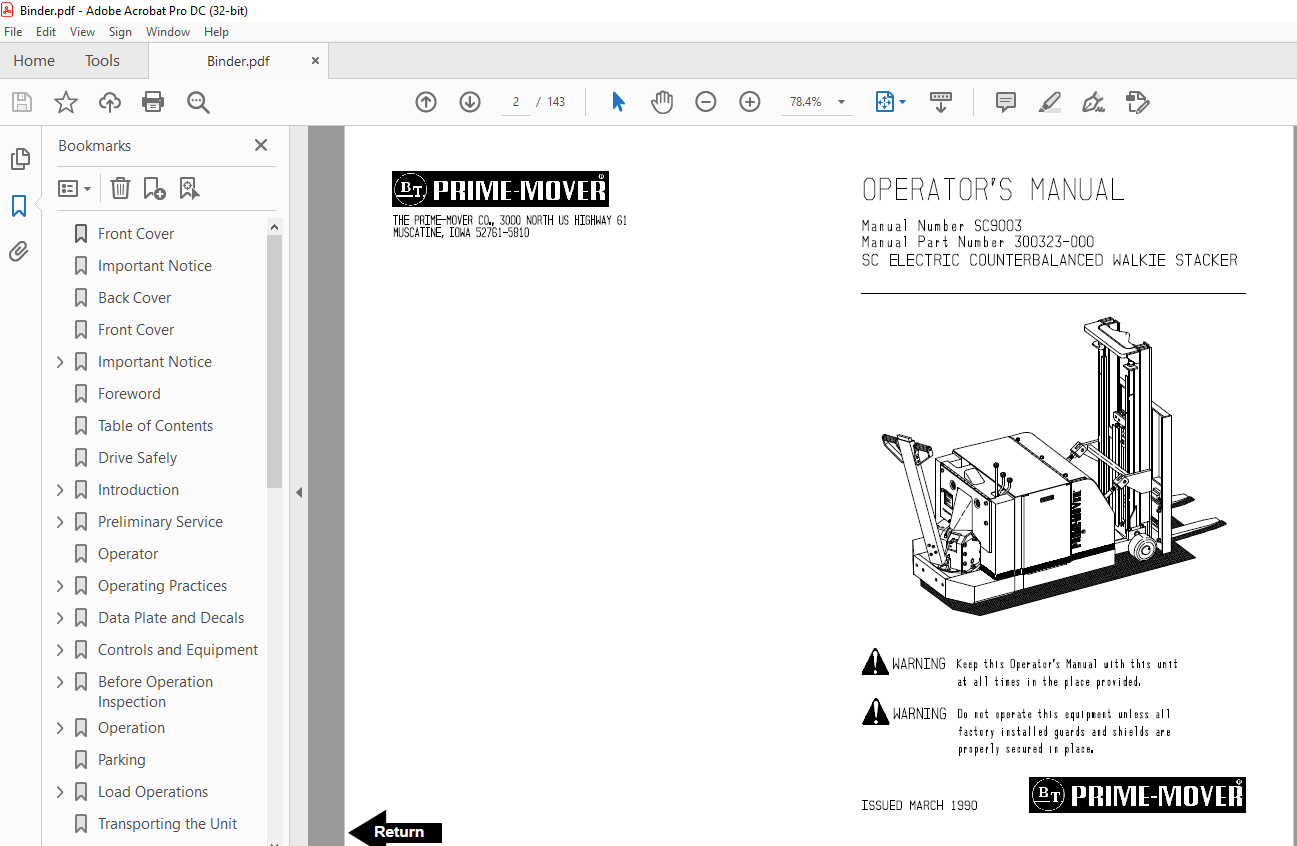This screenshot has height=846, width=1297.
Task: Delete the selected bookmark with trash icon
Action: [120, 188]
